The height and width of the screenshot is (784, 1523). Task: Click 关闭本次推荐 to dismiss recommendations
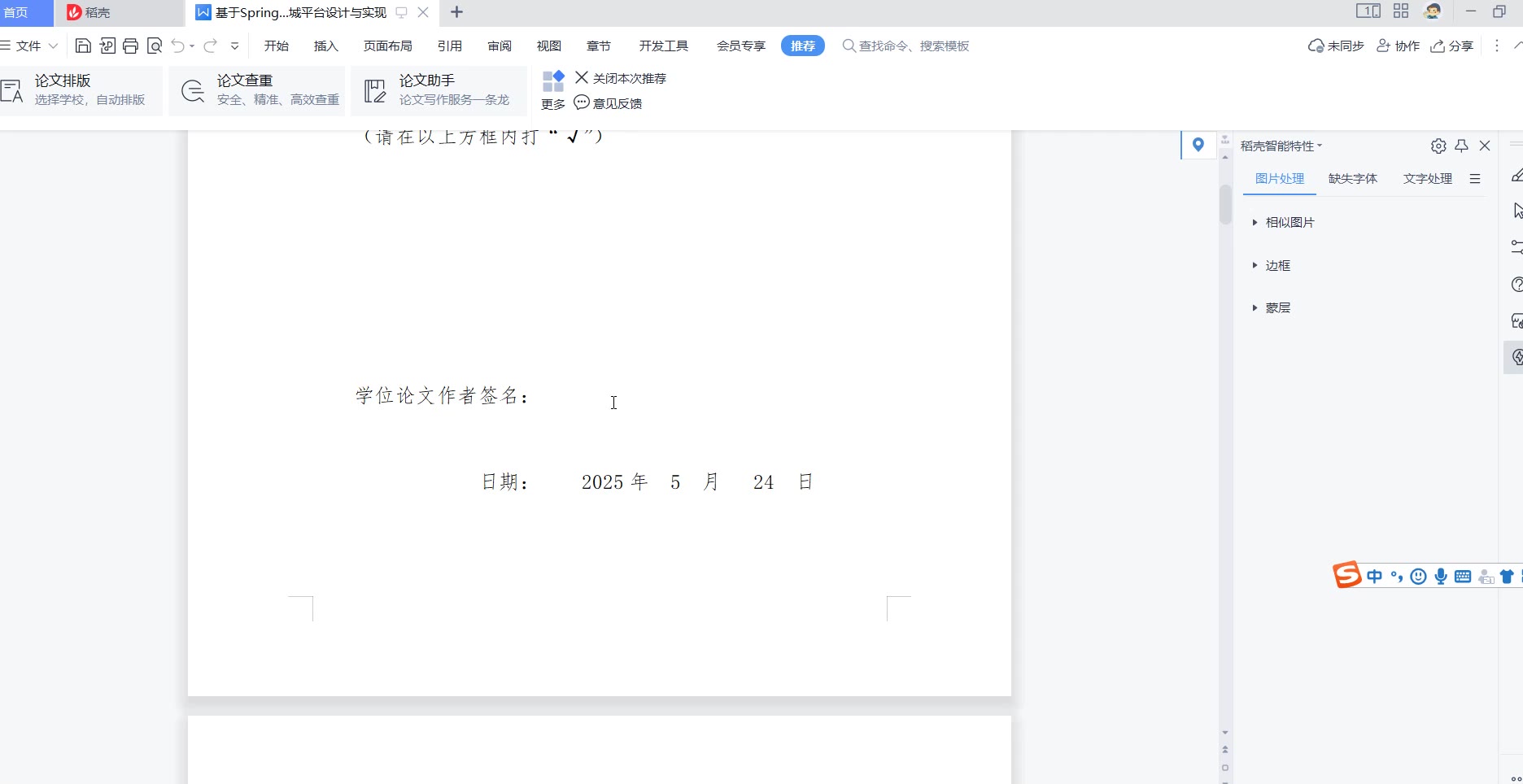click(x=621, y=78)
